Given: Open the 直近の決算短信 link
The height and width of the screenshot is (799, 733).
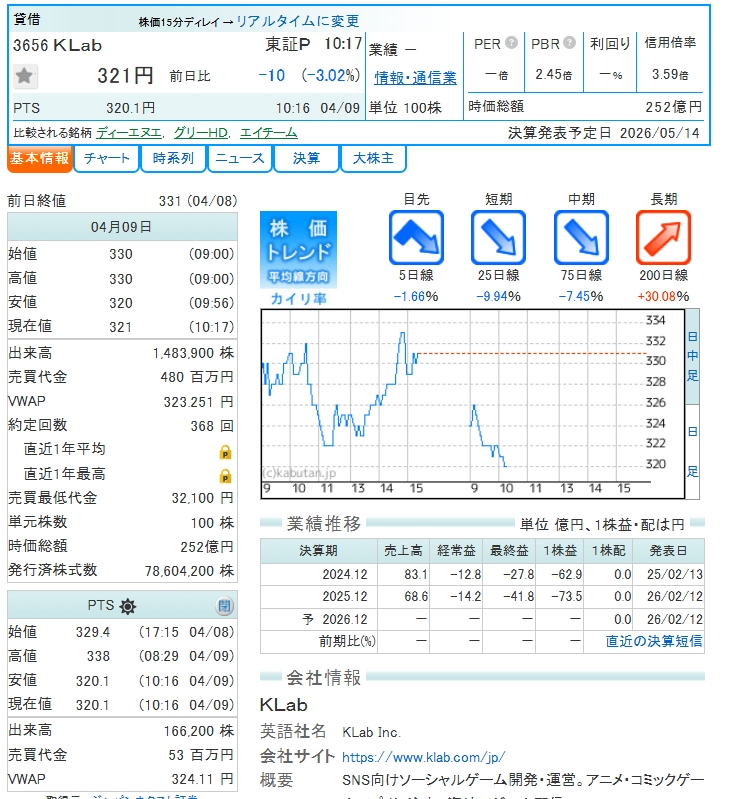Looking at the screenshot, I should coord(653,641).
